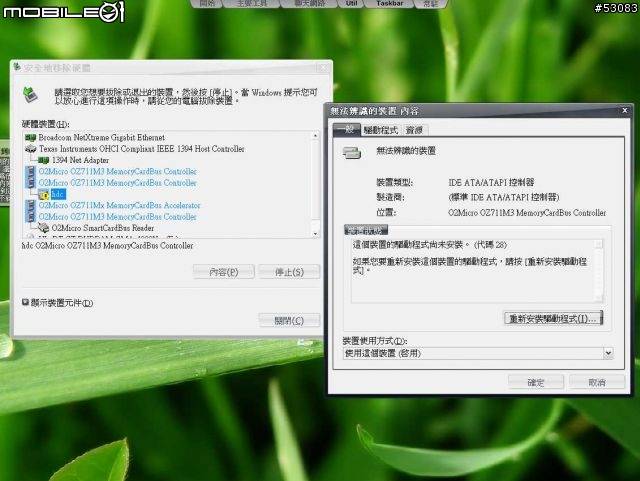Click the IDE ATA/ATAPI 控制器 device type value
The image size is (640, 481).
click(x=491, y=183)
